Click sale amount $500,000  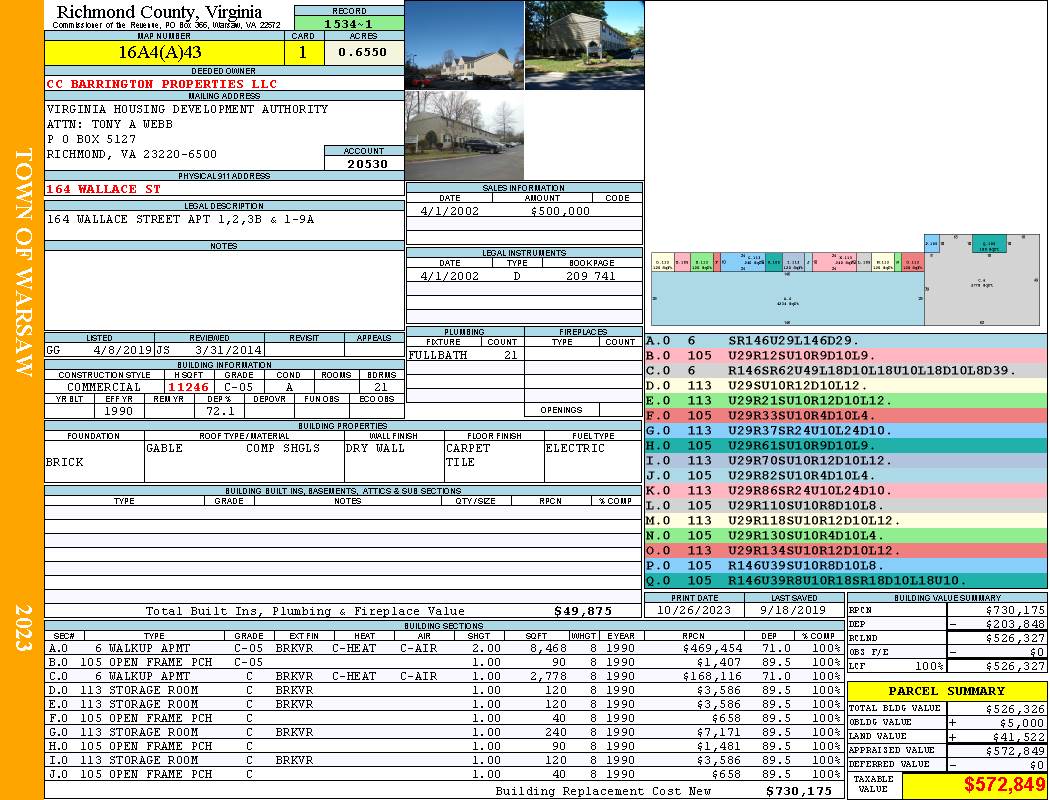[x=560, y=211]
